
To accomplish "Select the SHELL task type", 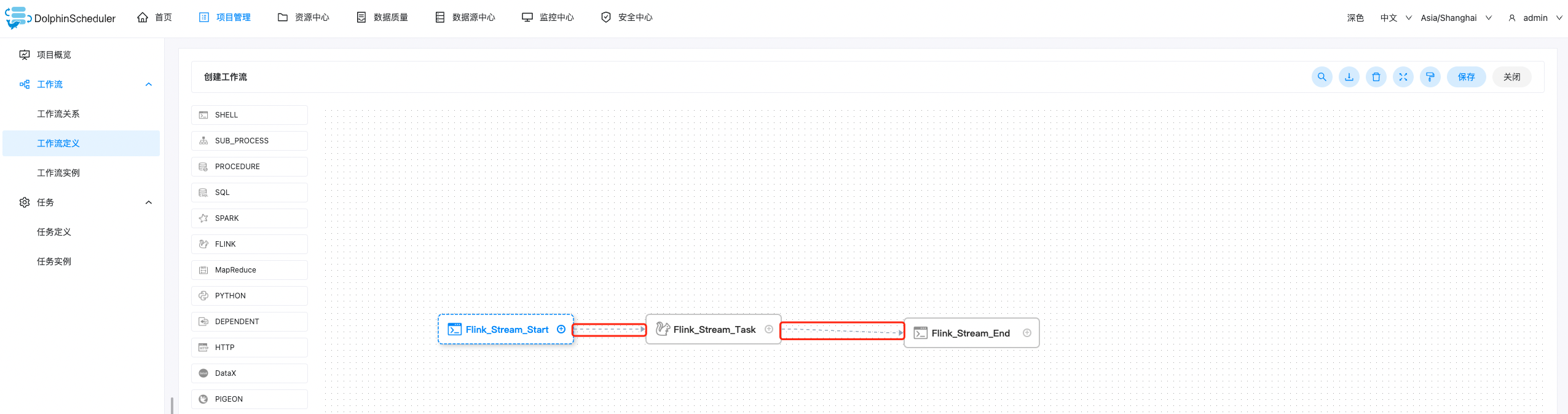I will pos(249,115).
